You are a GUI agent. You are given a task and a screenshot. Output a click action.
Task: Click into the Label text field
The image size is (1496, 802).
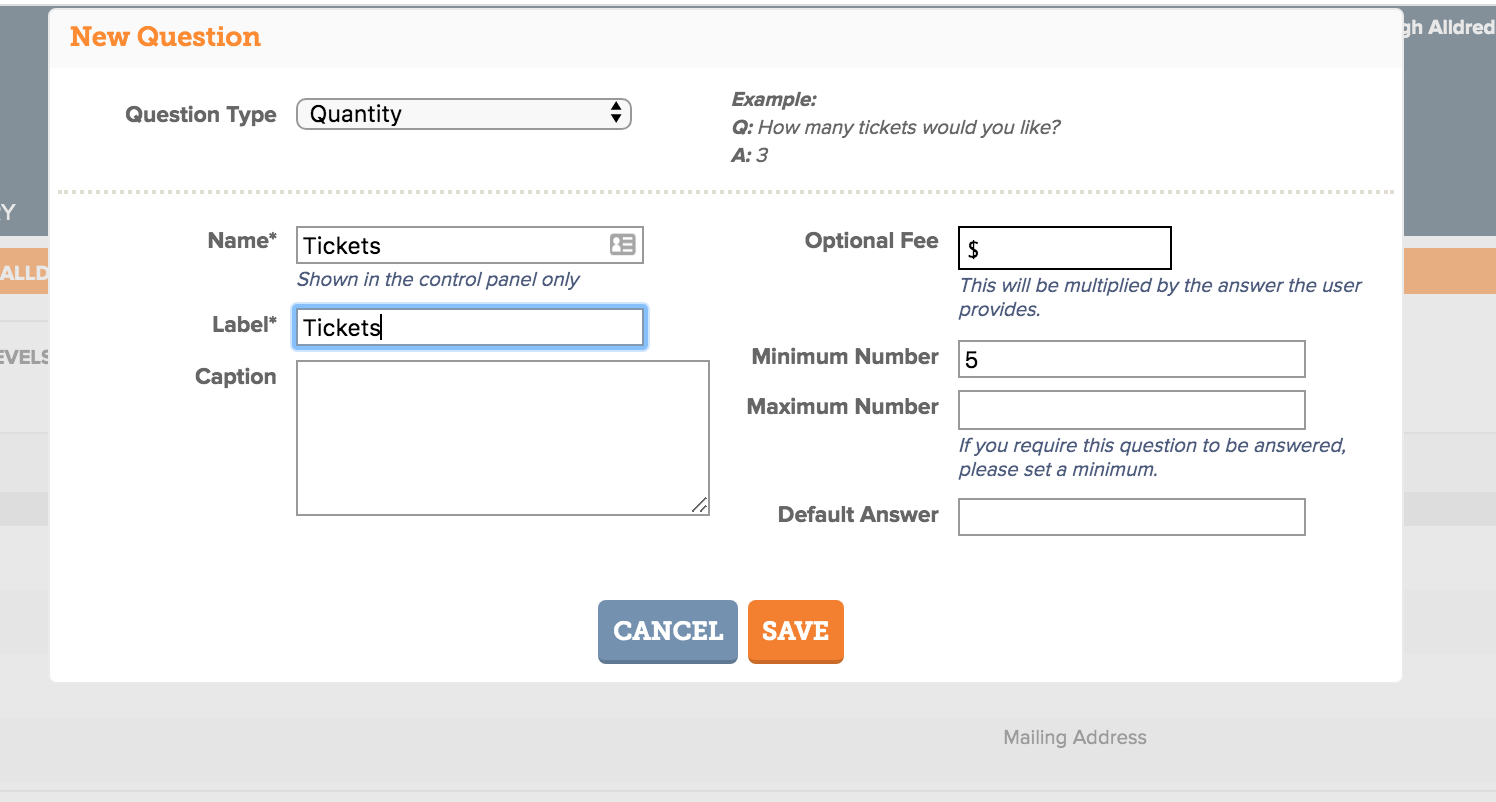pyautogui.click(x=470, y=327)
